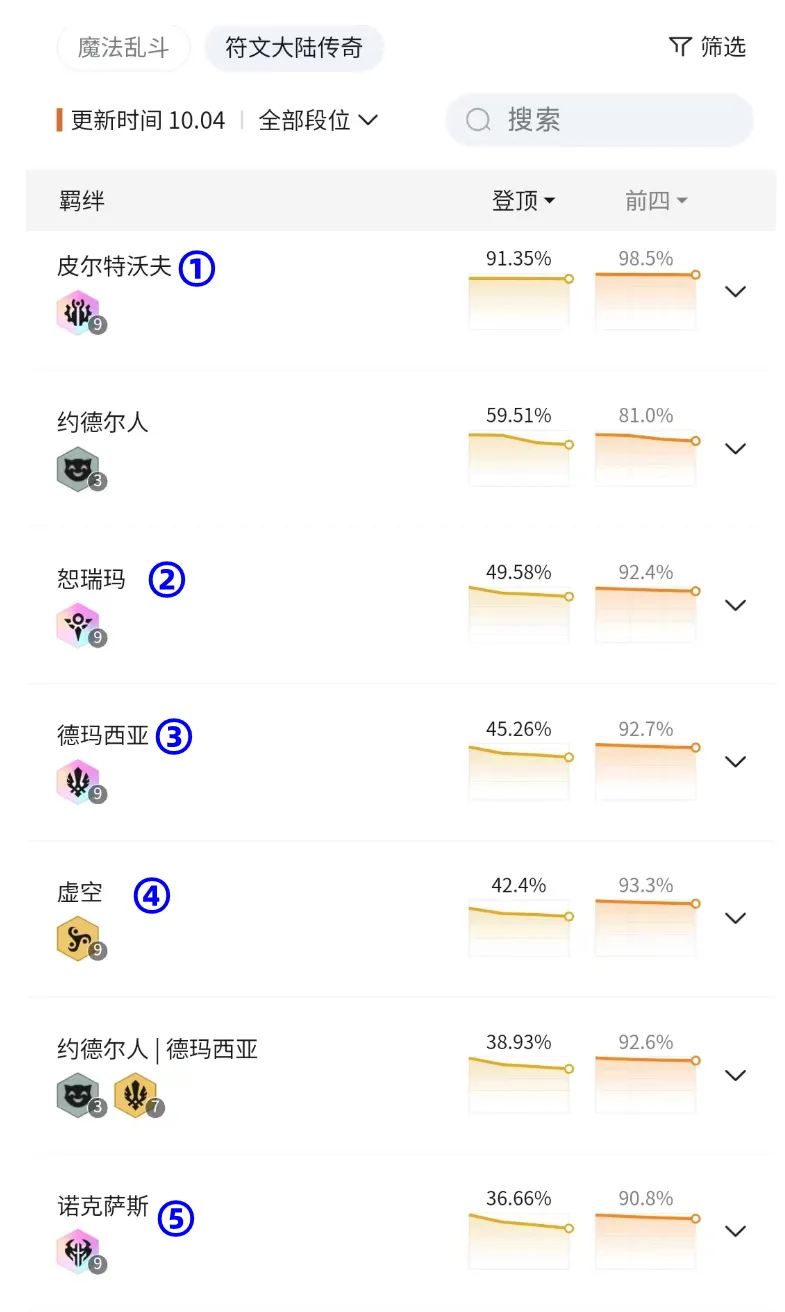This screenshot has width=785, height=1312.
Task: Click the 虚空 gold trait icon
Action: point(78,939)
